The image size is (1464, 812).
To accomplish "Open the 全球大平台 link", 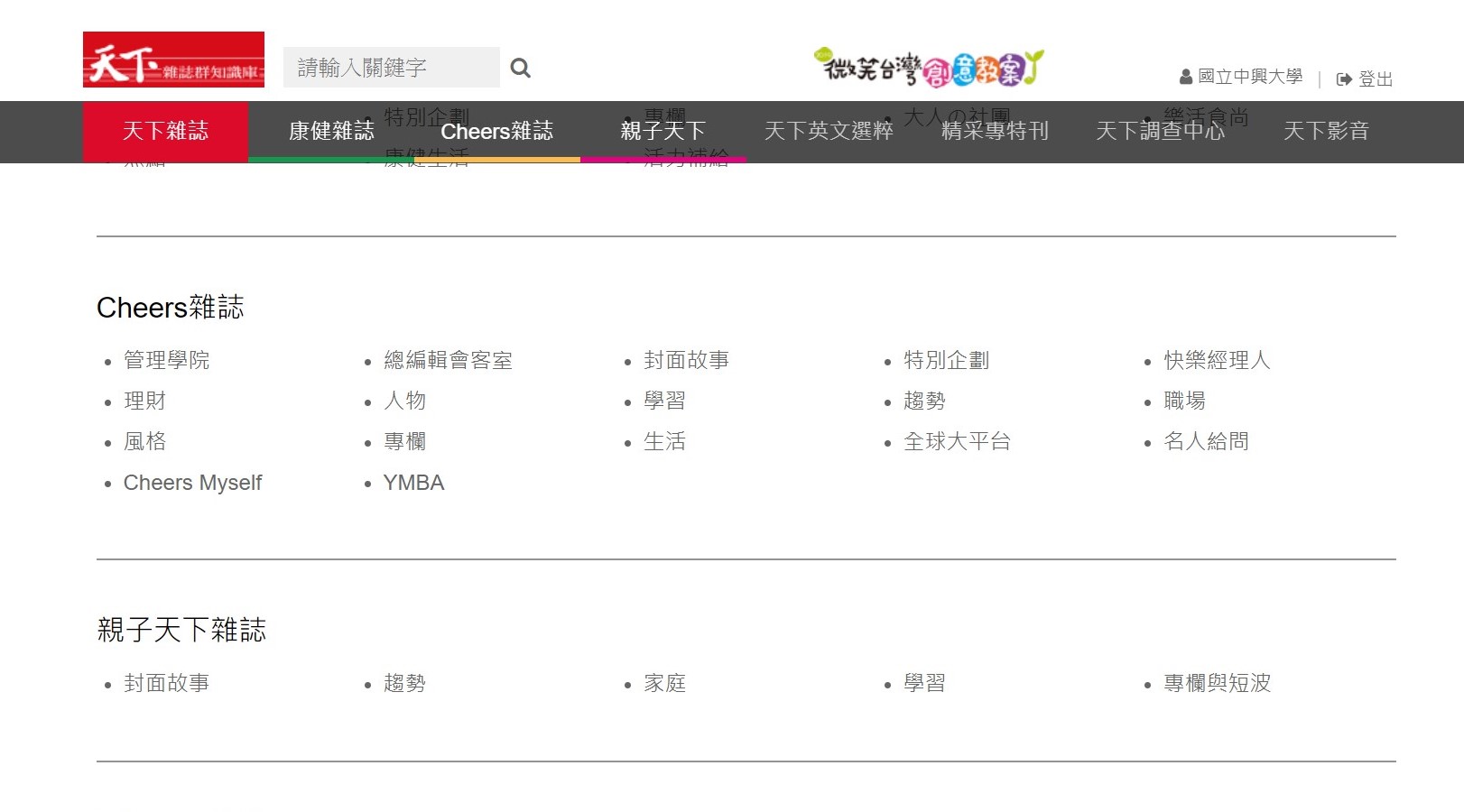I will tap(957, 442).
